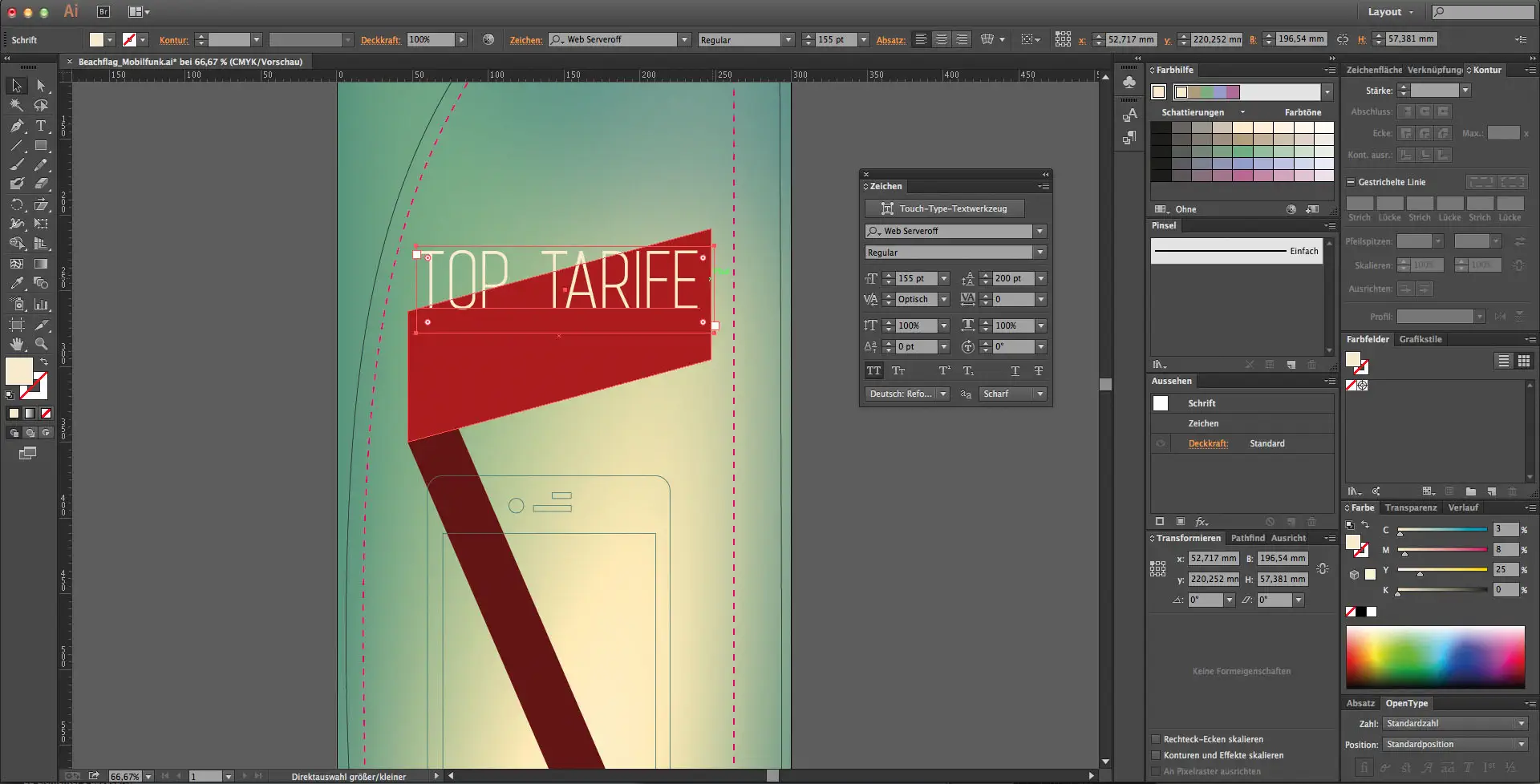Select the Type tool in toolbox

(41, 126)
